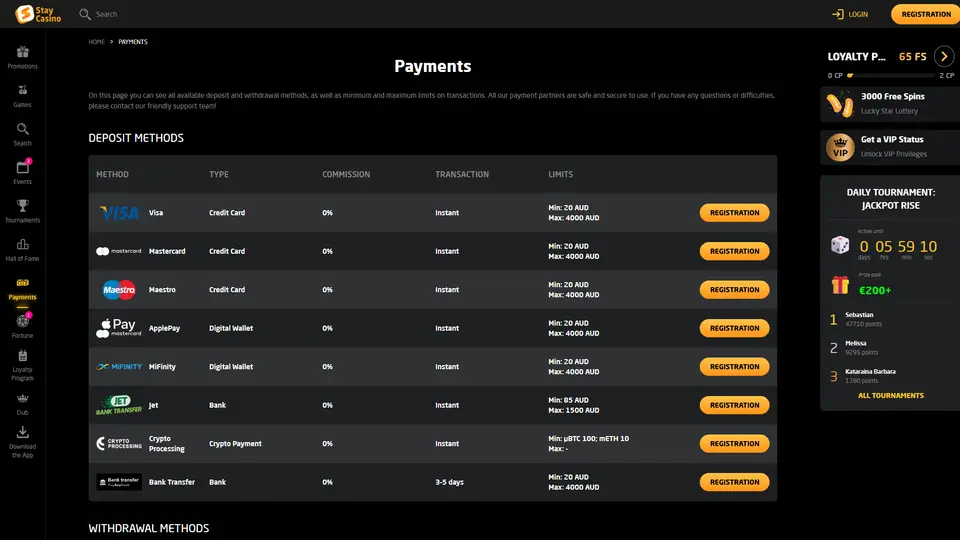Click the 'Sebastian' leaderboard entry

(890, 319)
